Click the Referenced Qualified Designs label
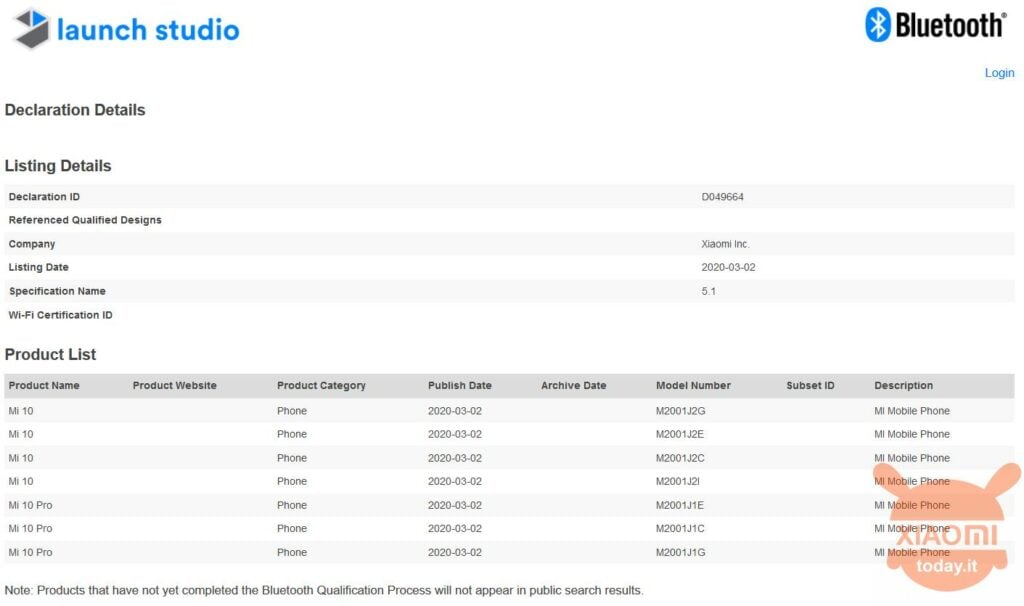 (x=85, y=220)
